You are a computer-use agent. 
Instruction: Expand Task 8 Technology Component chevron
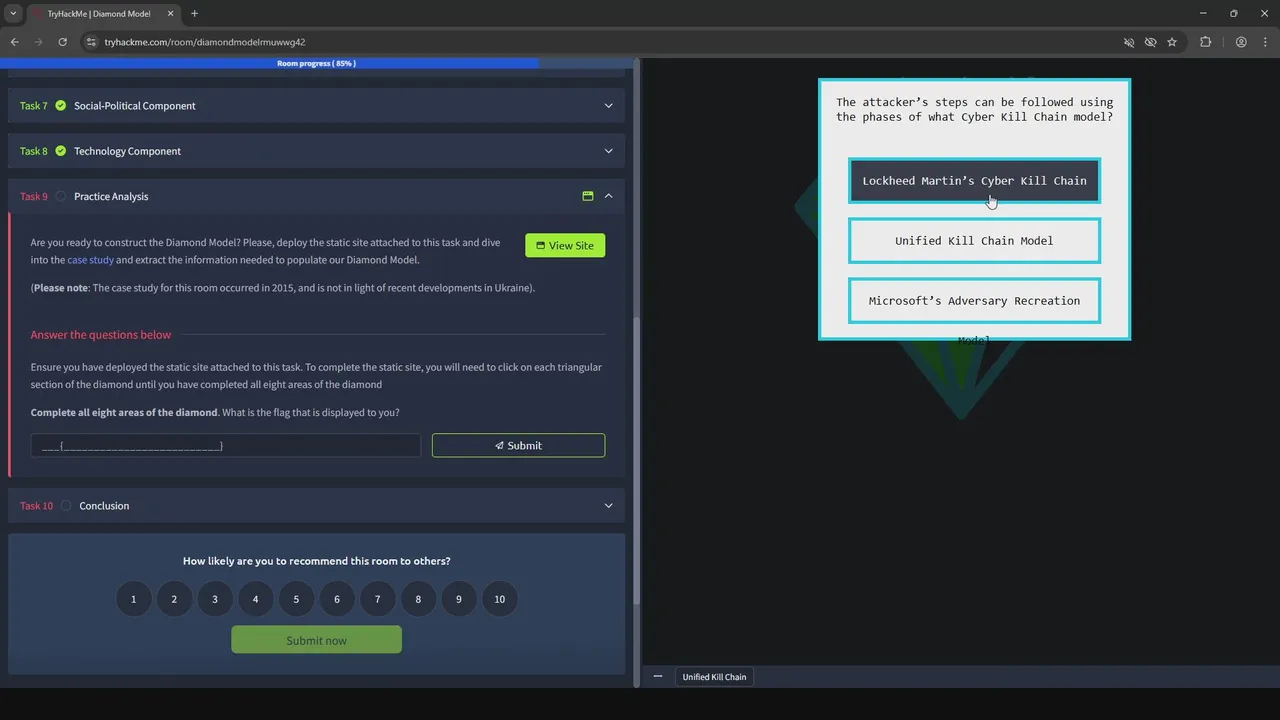[608, 151]
